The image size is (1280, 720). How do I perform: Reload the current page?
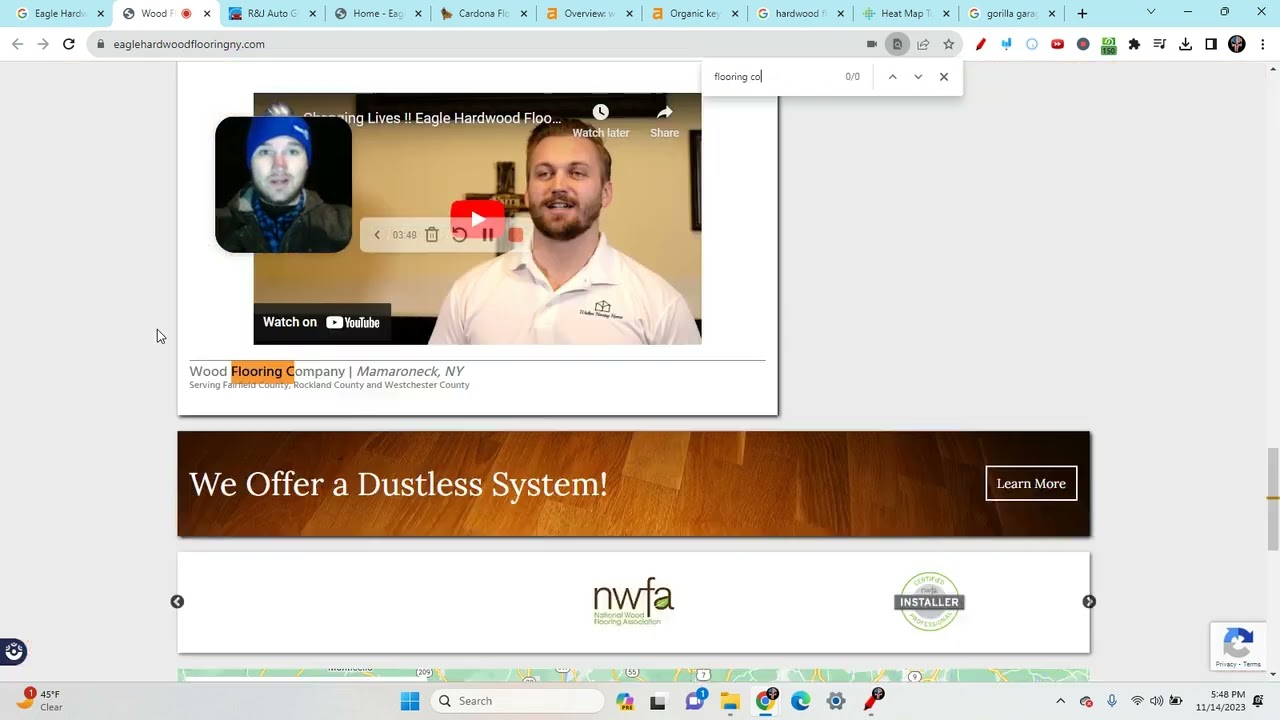coord(68,44)
